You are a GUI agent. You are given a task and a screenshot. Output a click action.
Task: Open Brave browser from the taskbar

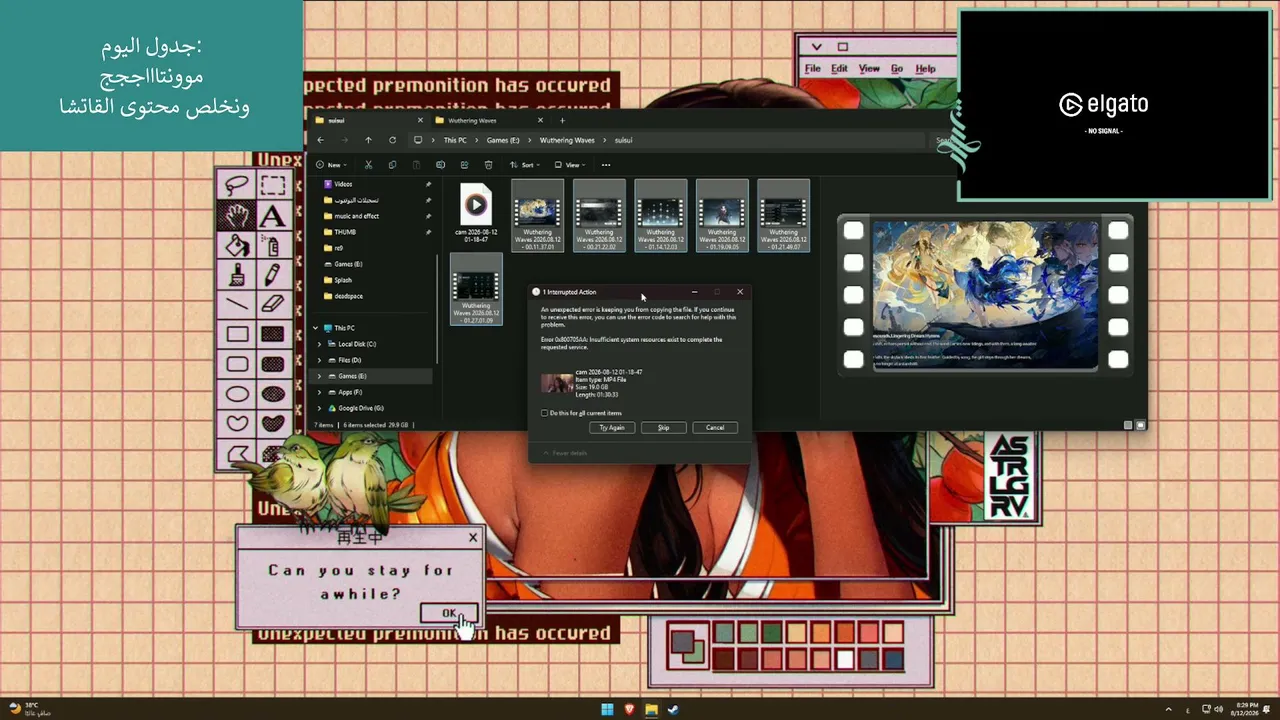pos(629,710)
